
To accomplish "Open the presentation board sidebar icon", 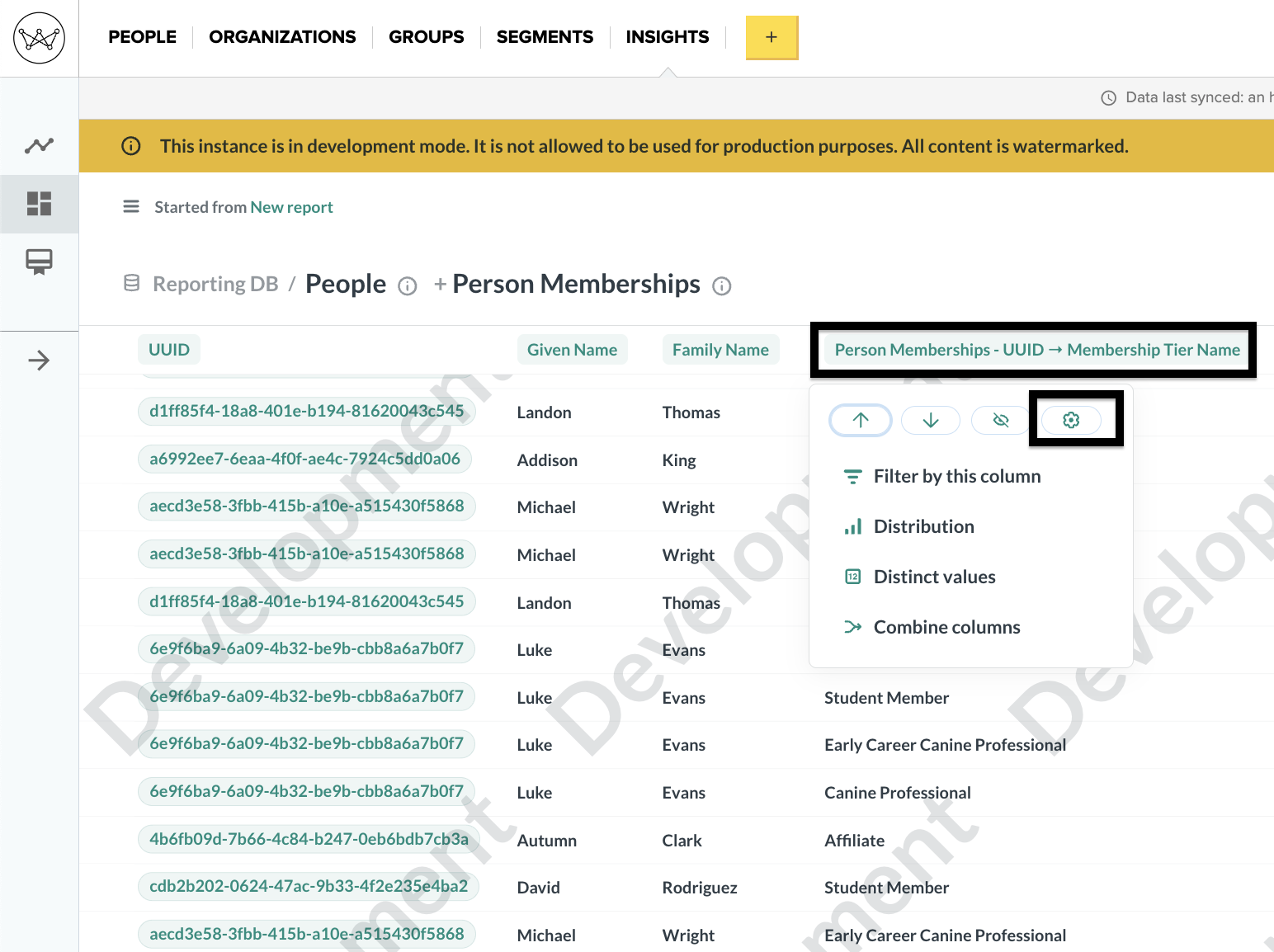I will tap(39, 262).
